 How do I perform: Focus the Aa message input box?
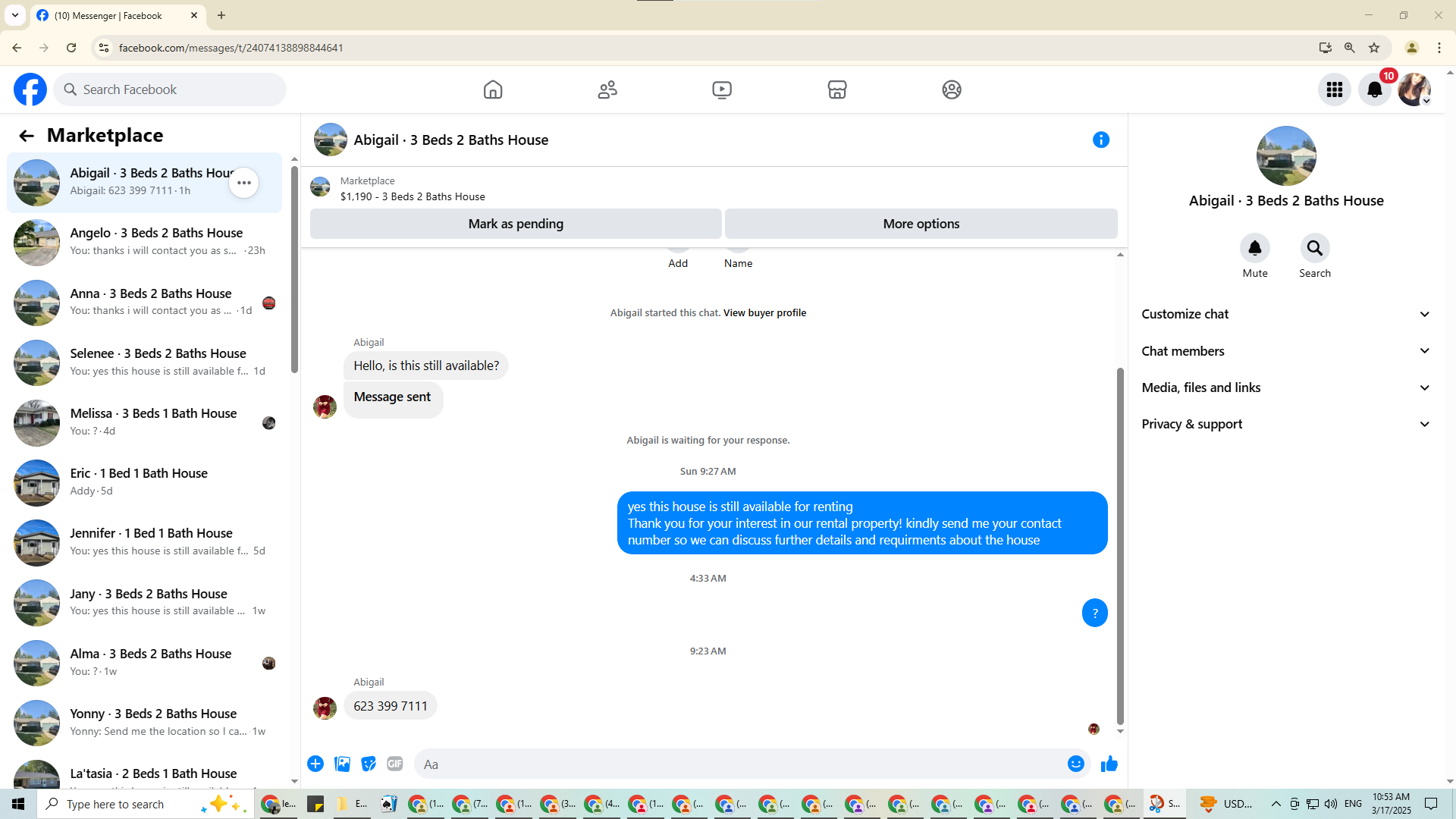(x=743, y=764)
